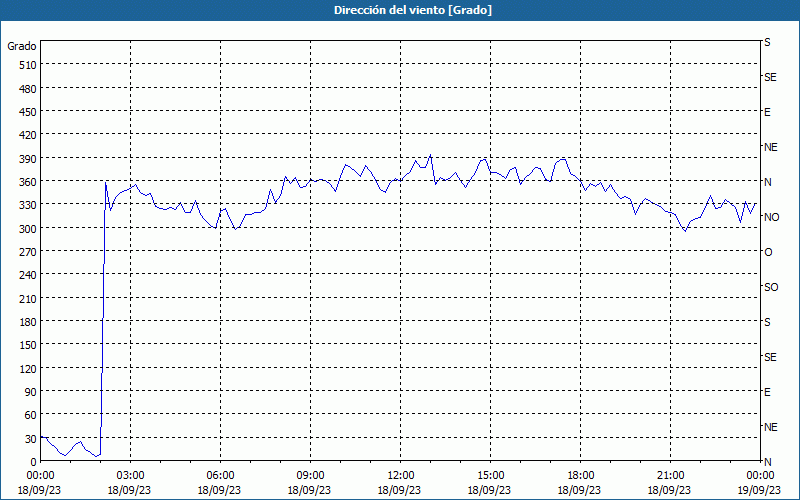Click the 150 degree axis label
Image resolution: width=800 pixels, height=500 pixels.
(28, 345)
